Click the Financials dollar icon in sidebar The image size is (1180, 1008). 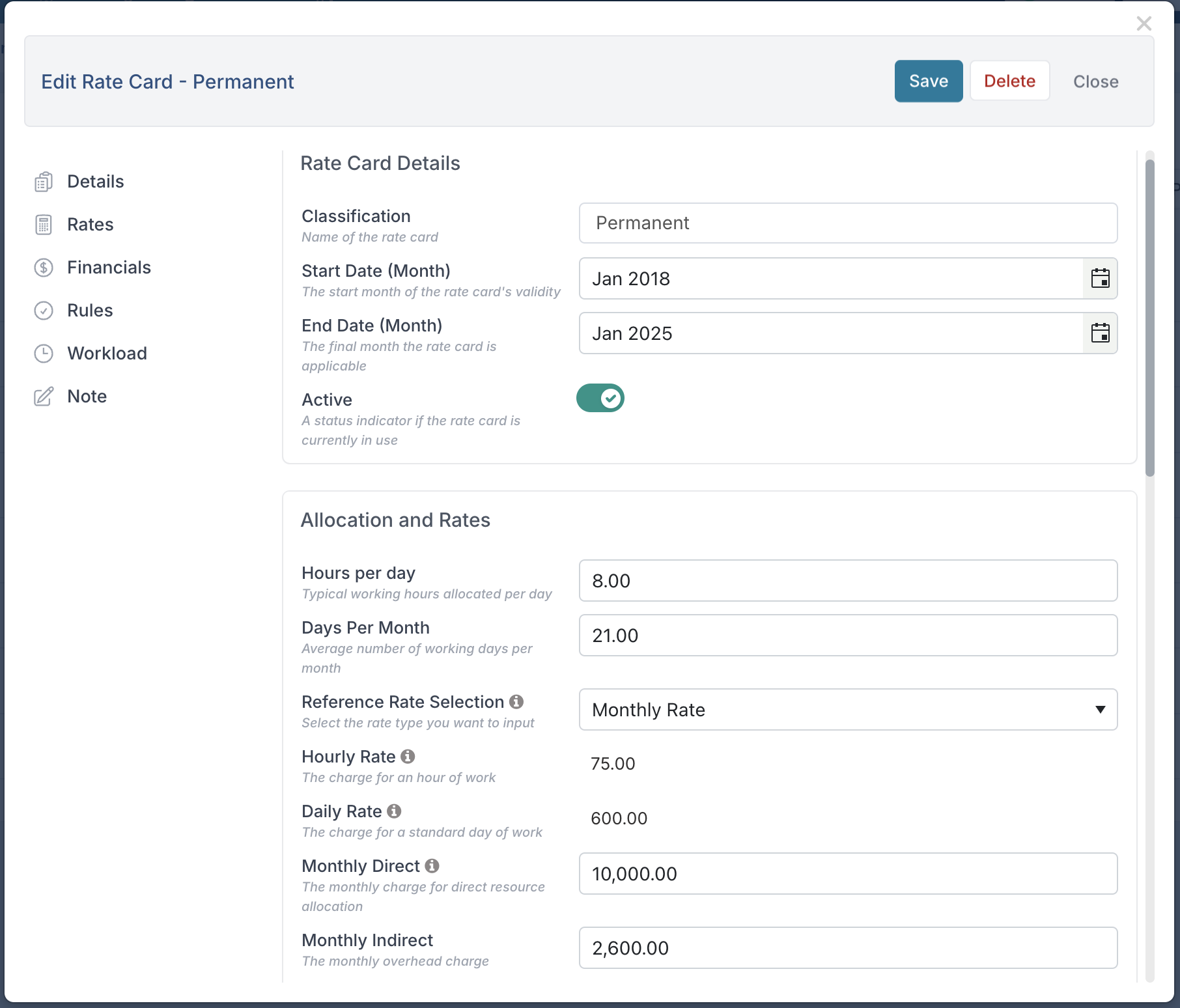pyautogui.click(x=44, y=268)
